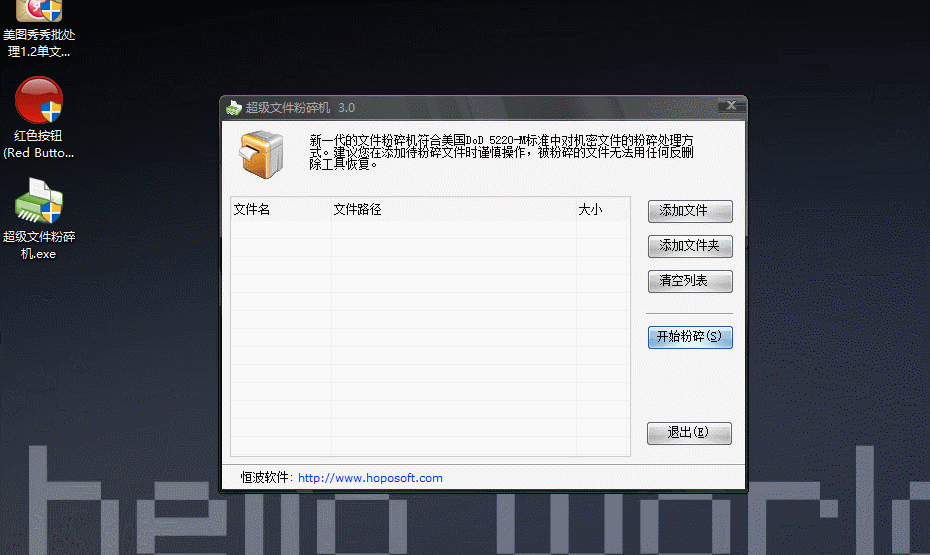Close the 超级文件粉碎机 window
The height and width of the screenshot is (555, 930).
click(x=733, y=105)
